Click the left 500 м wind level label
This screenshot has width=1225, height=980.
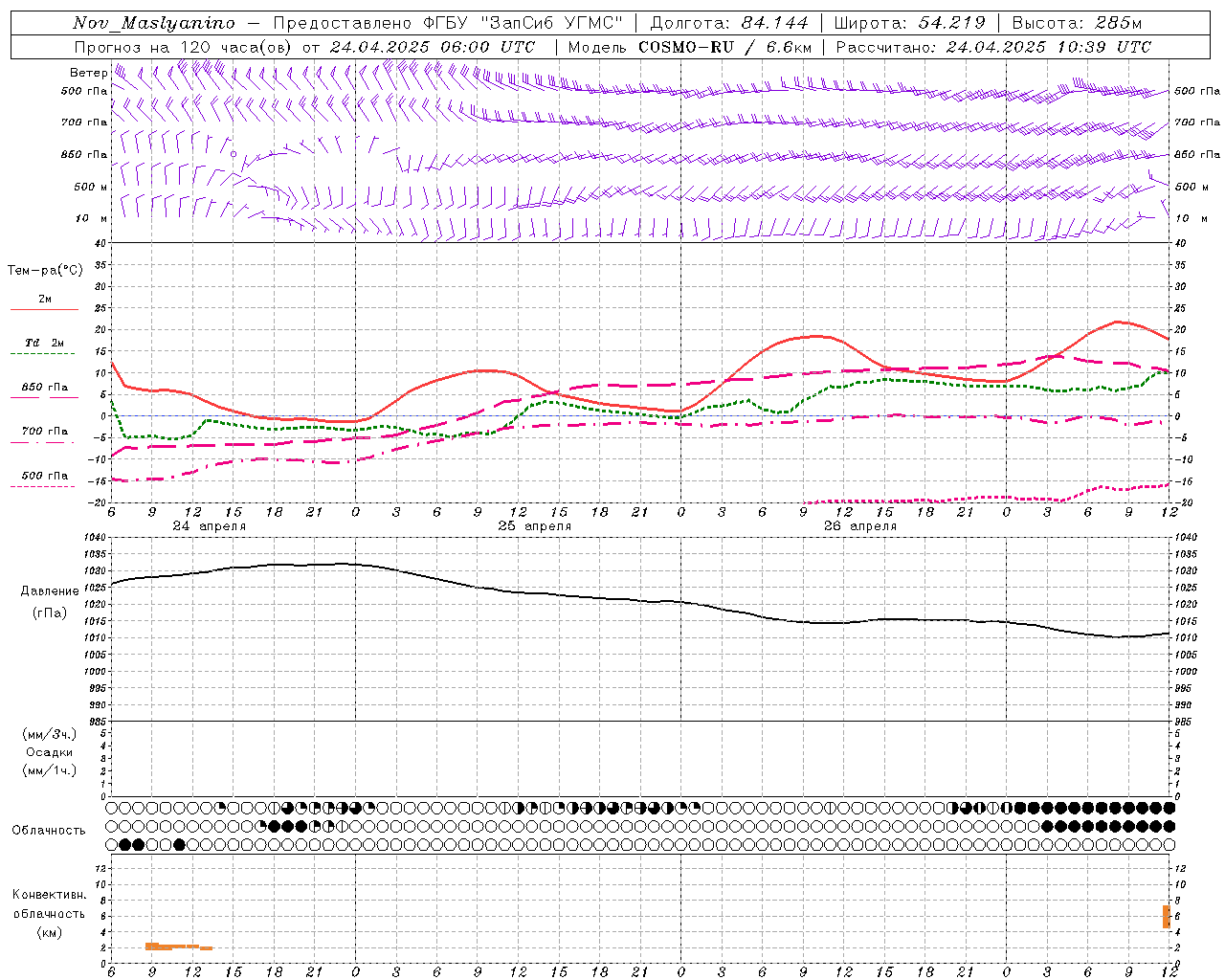[x=91, y=187]
